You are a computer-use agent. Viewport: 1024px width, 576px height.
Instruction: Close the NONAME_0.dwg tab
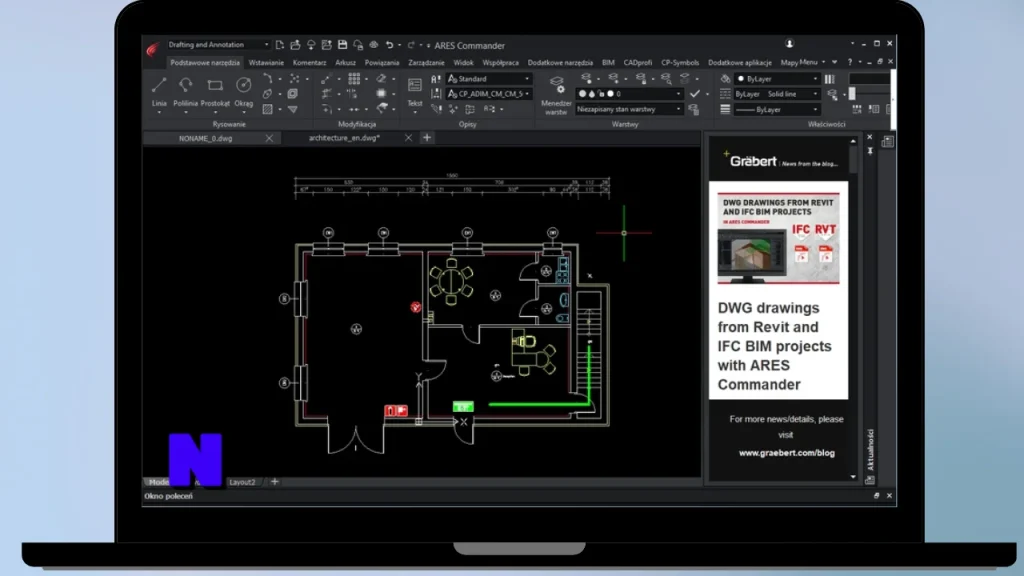pyautogui.click(x=269, y=138)
